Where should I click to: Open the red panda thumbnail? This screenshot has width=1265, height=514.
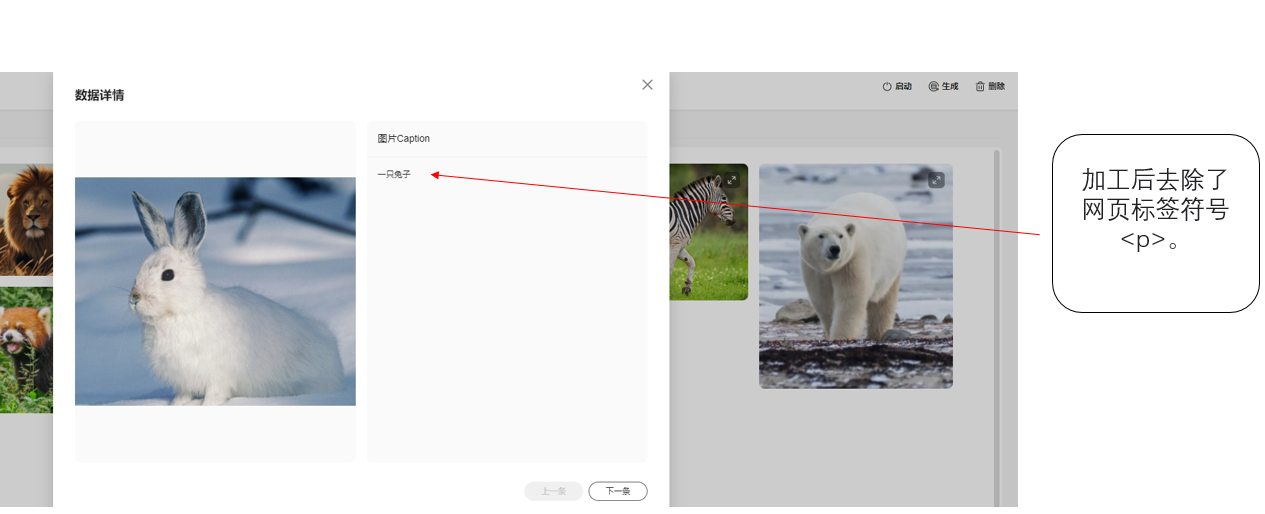26,350
